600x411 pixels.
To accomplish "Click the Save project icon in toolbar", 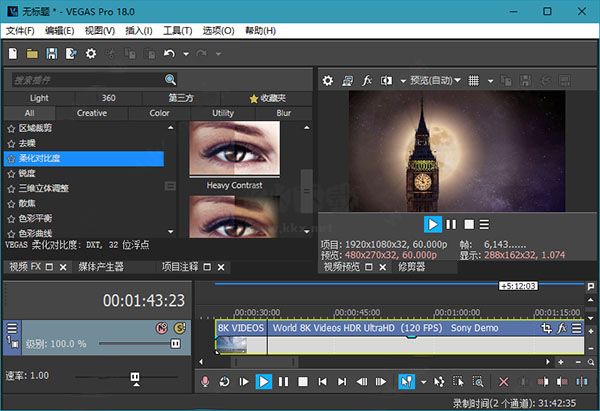I will tap(52, 53).
